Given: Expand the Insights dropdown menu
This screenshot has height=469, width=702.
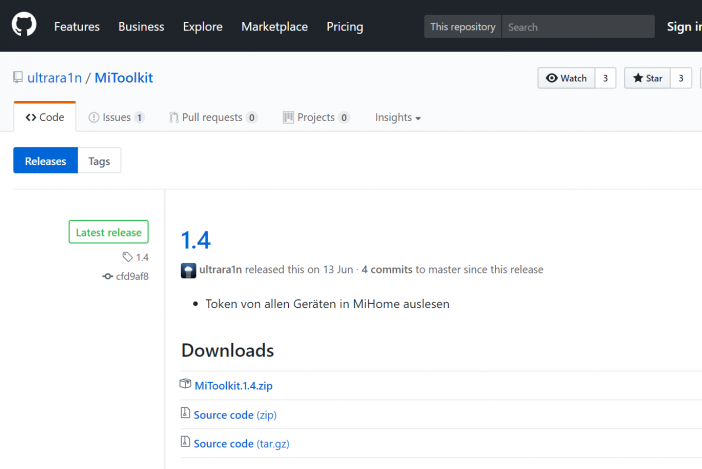Looking at the screenshot, I should point(398,117).
